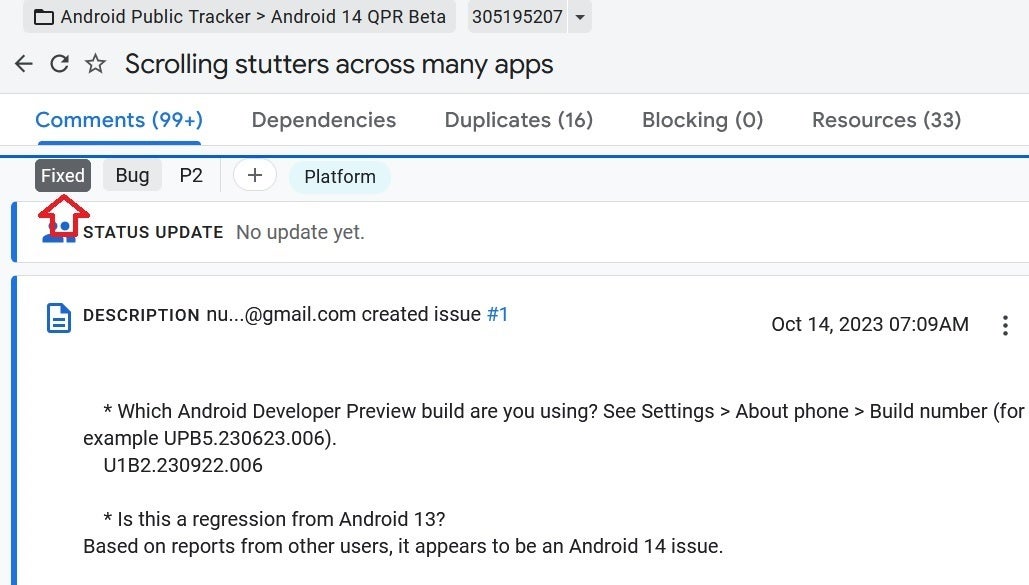This screenshot has height=585, width=1029.
Task: Star this issue with the star icon
Action: click(x=96, y=64)
